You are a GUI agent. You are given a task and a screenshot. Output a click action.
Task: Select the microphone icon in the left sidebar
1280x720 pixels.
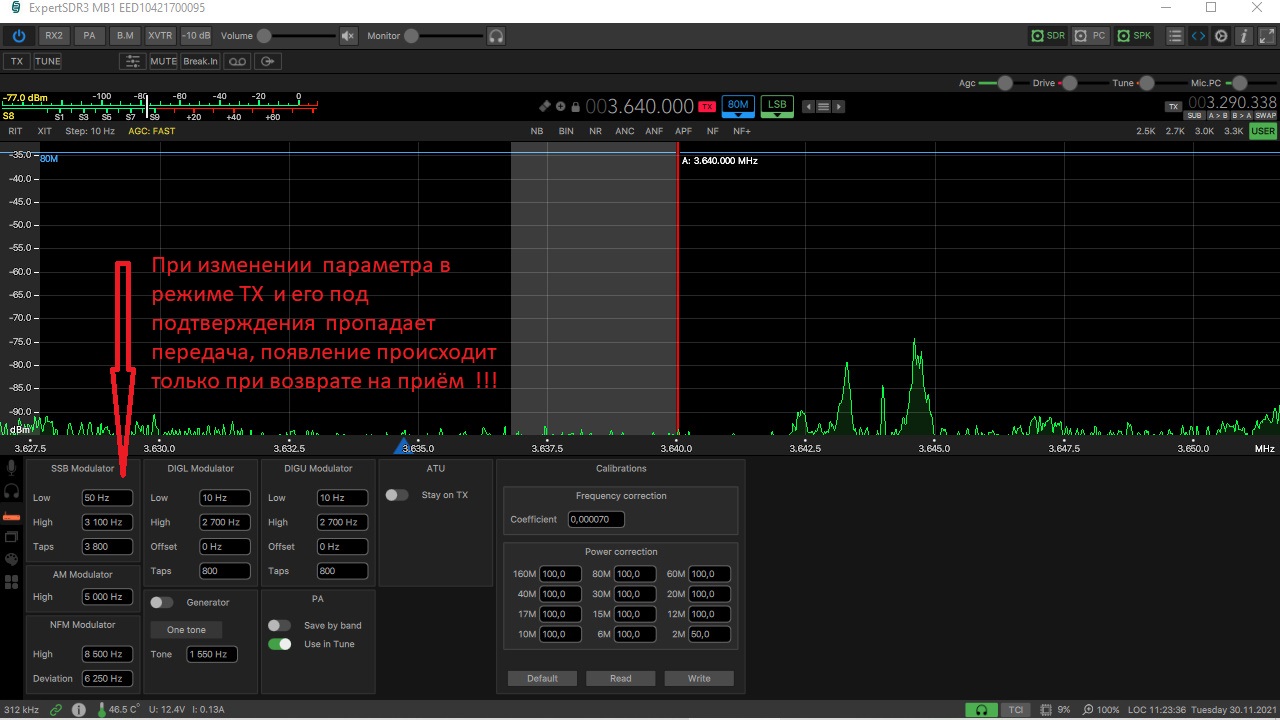(x=11, y=468)
